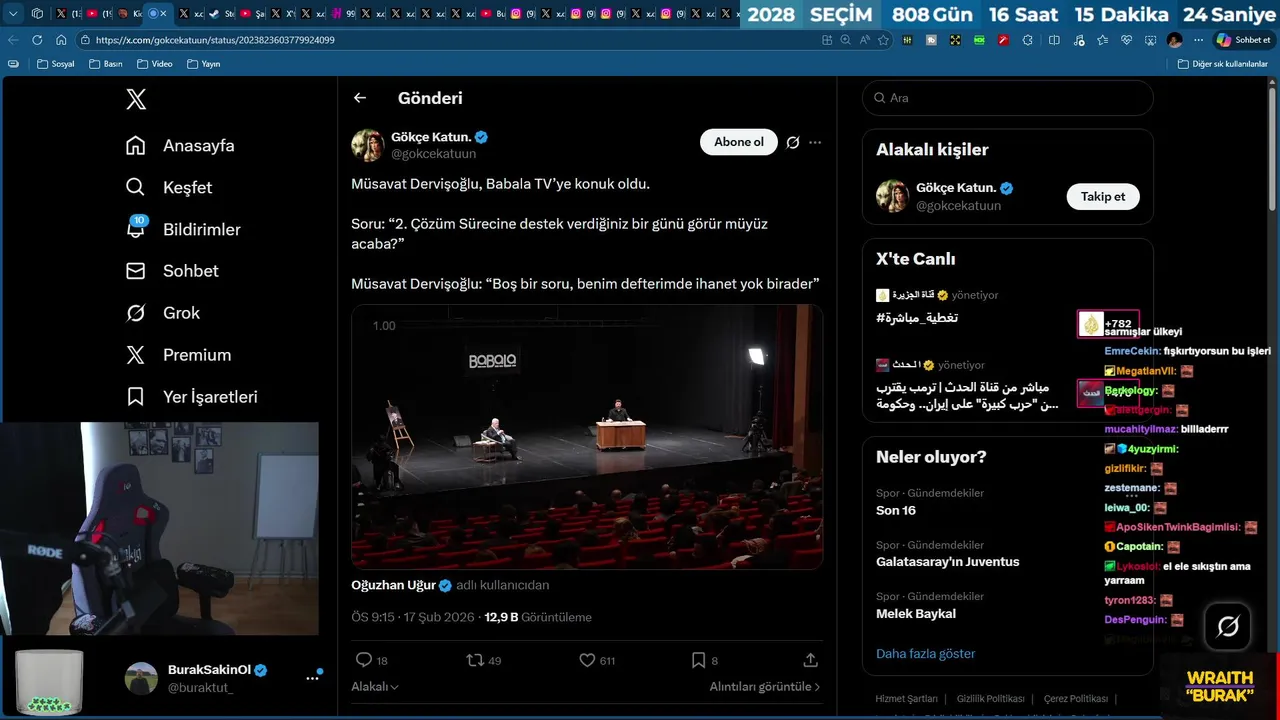Open Gökçe Katun's profile avatar on post
This screenshot has width=1280, height=720.
[368, 145]
